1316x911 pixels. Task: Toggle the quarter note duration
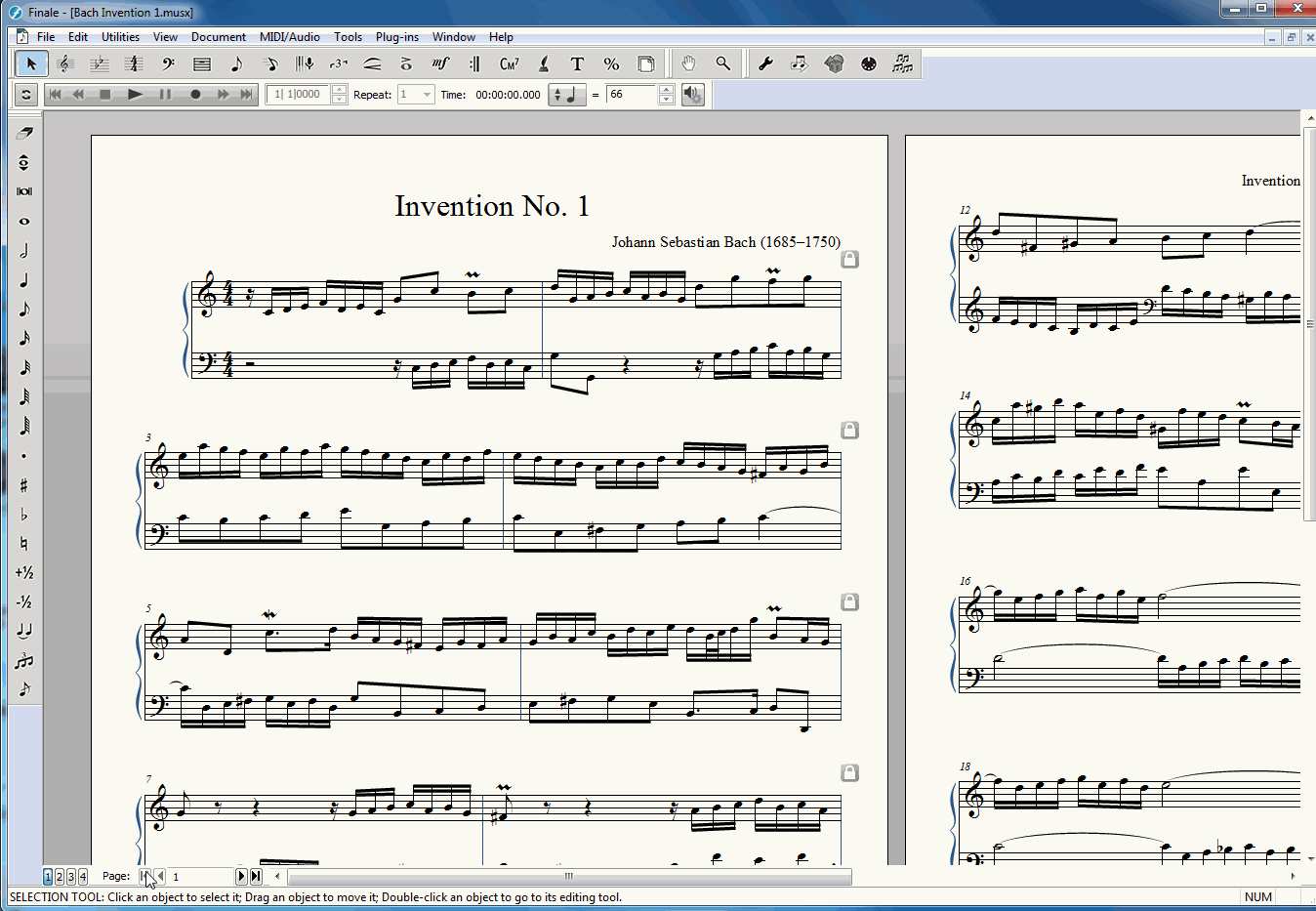[24, 280]
